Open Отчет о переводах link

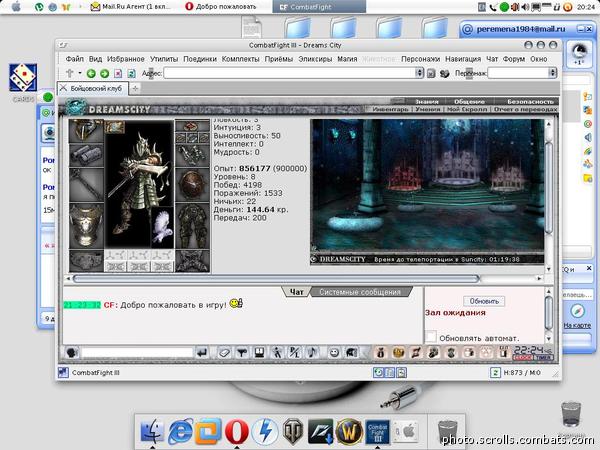pyautogui.click(x=525, y=109)
